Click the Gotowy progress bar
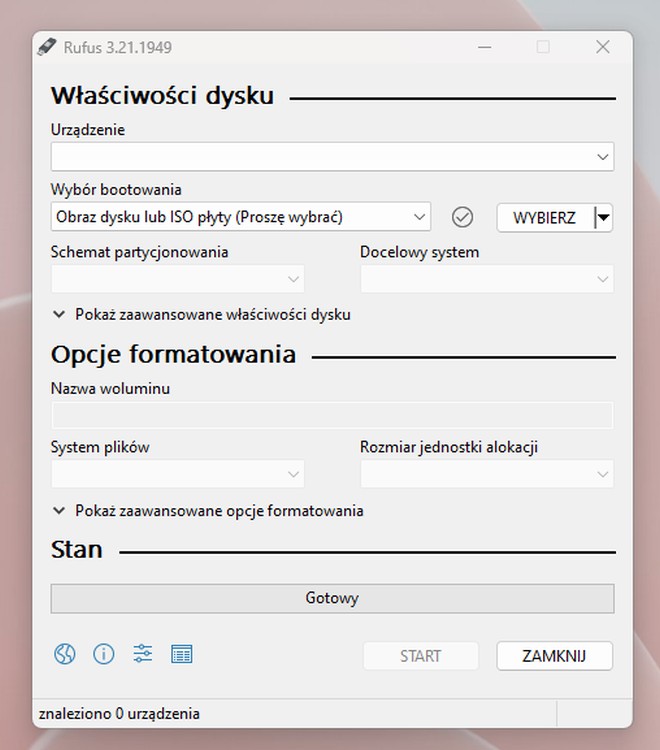Screen dimensions: 660x750 [x=332, y=599]
